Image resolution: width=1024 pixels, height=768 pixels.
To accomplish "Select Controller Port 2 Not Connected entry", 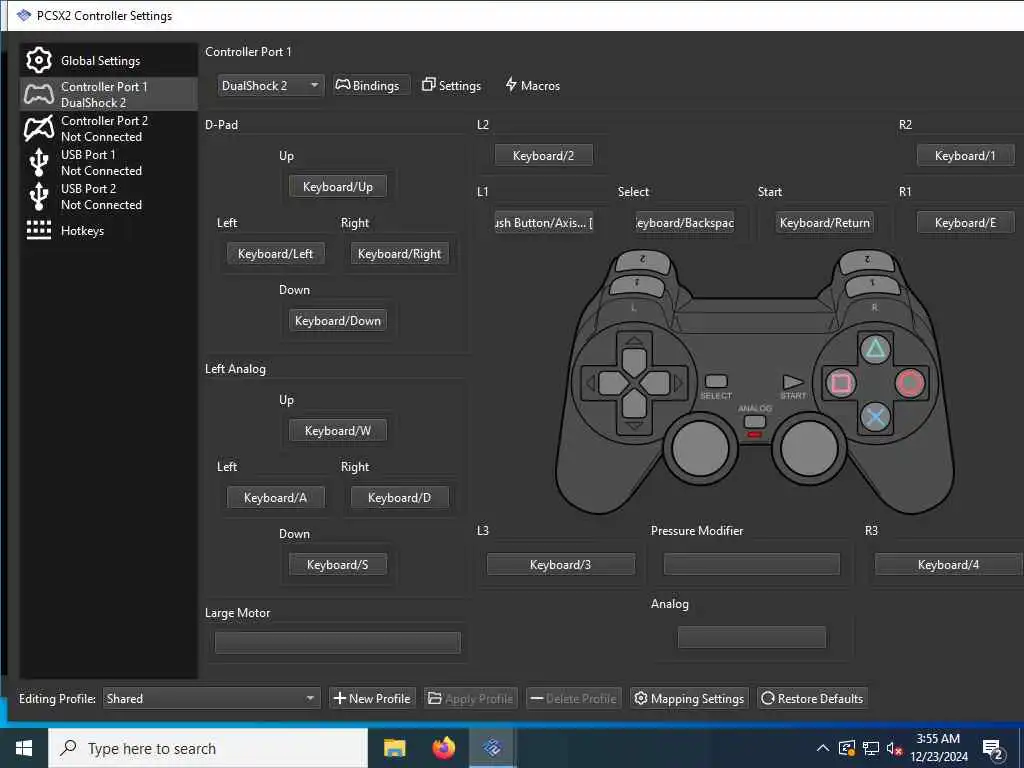I will (x=108, y=128).
